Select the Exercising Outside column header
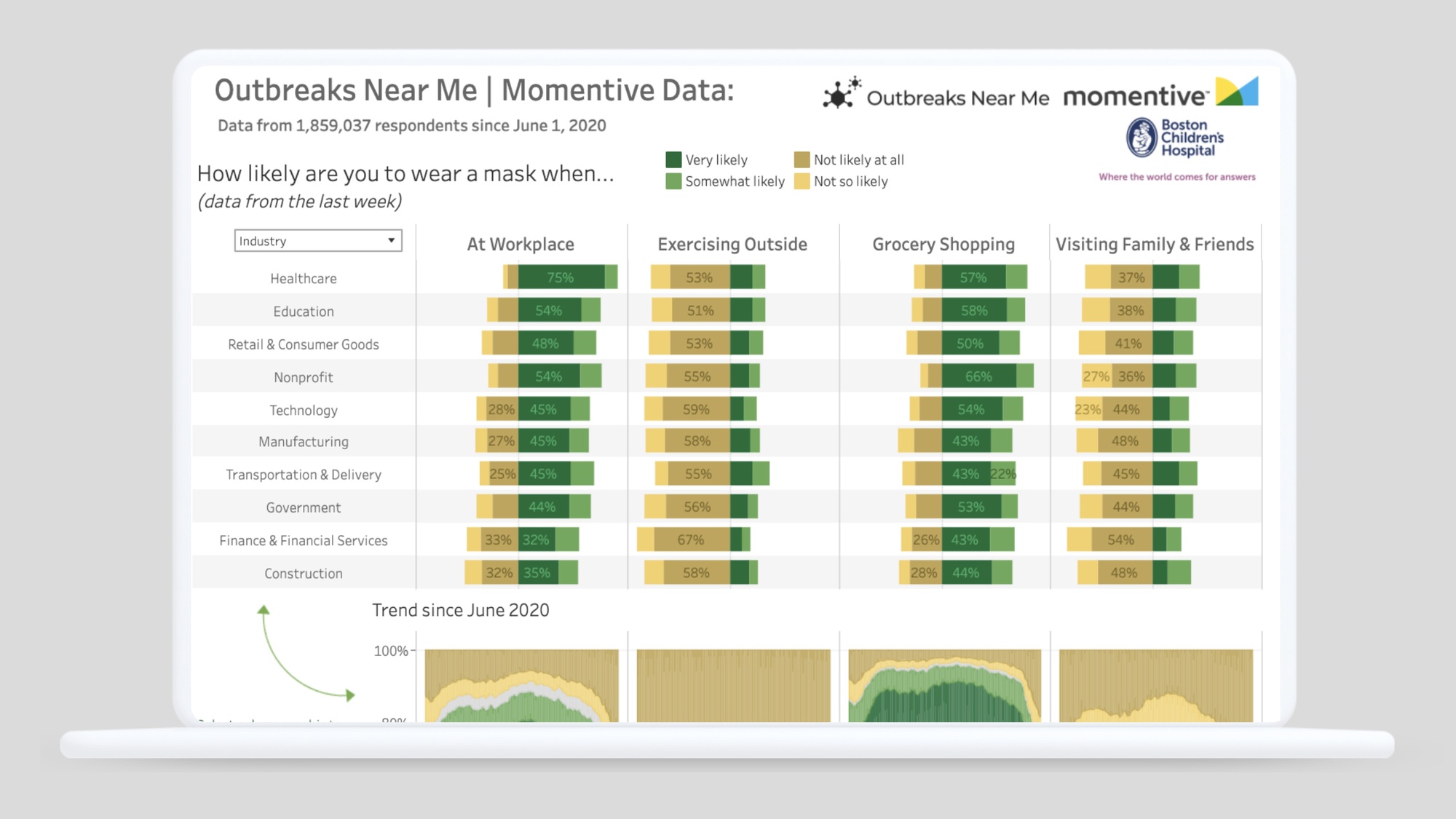This screenshot has width=1456, height=819. pos(732,245)
